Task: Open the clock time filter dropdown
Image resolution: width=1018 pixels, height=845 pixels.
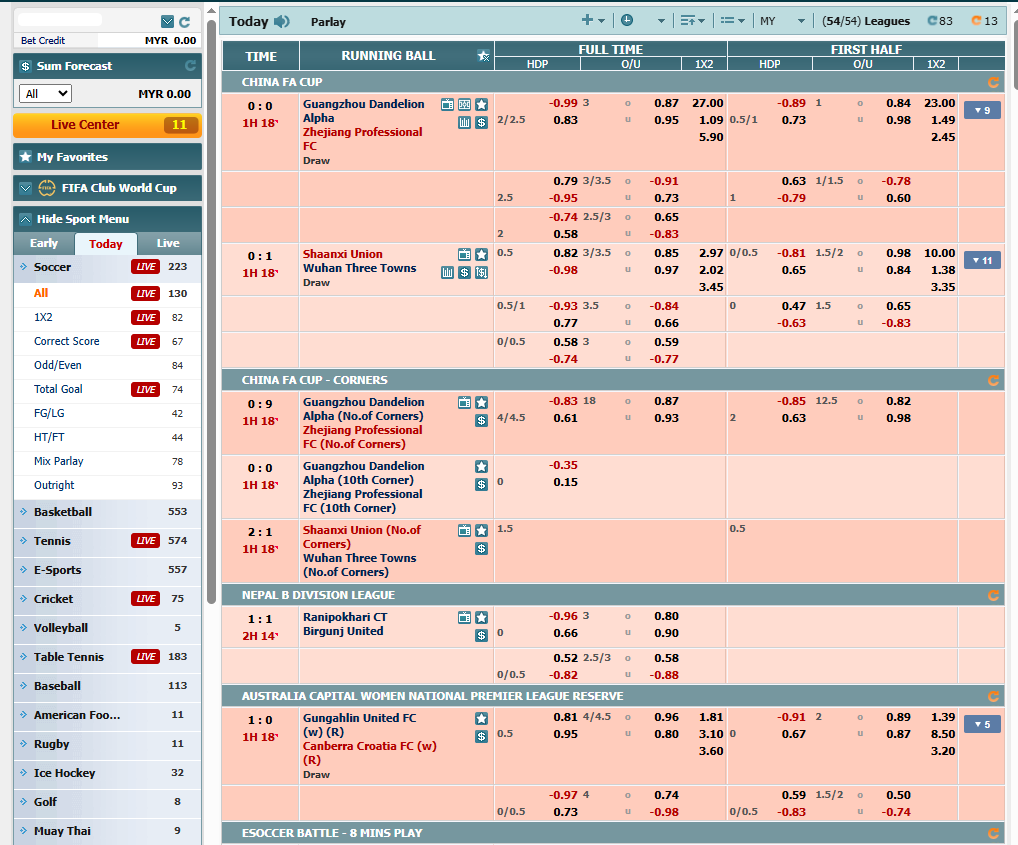Action: (x=641, y=20)
